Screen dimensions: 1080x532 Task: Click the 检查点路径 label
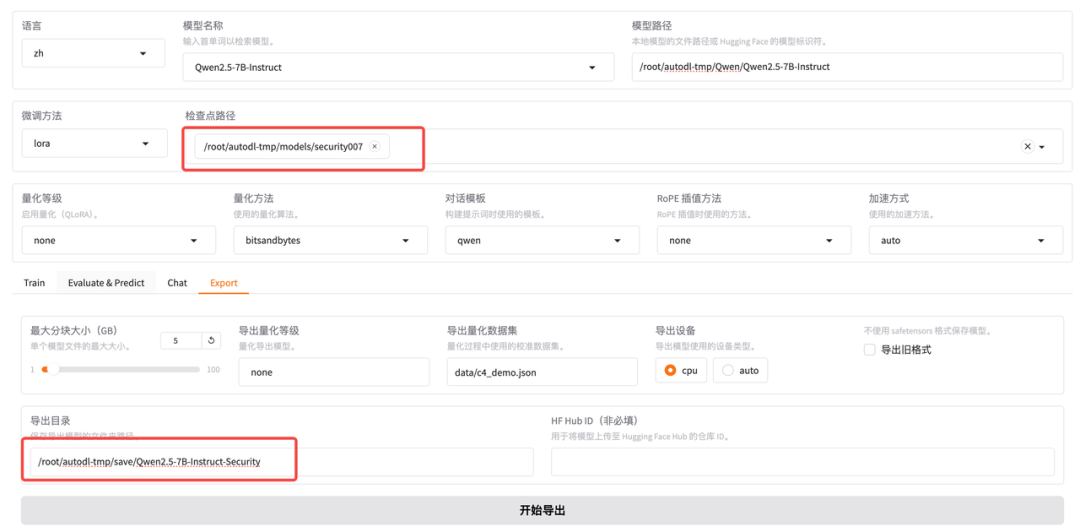pos(211,116)
